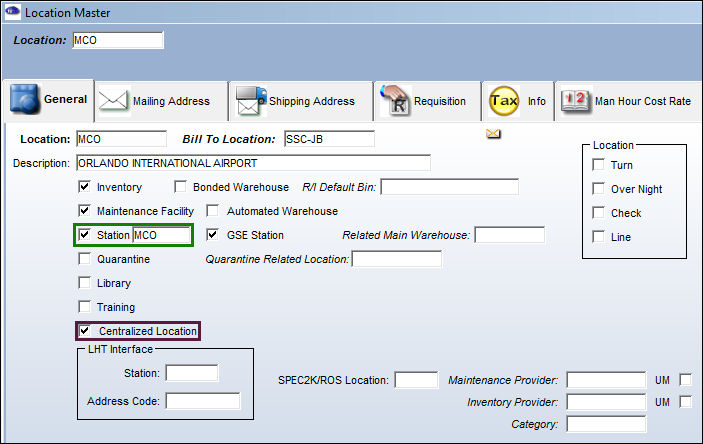
Task: Open the Tax Info tab
Action: click(518, 101)
